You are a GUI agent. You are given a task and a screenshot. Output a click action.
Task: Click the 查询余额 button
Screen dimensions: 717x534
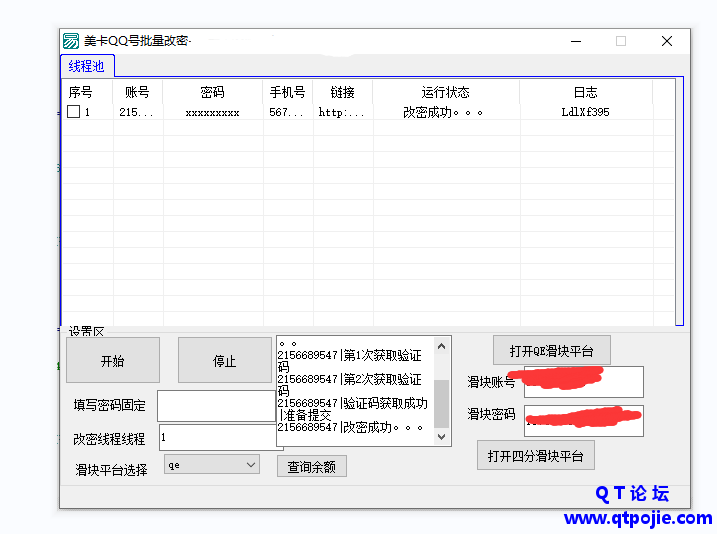click(x=312, y=466)
